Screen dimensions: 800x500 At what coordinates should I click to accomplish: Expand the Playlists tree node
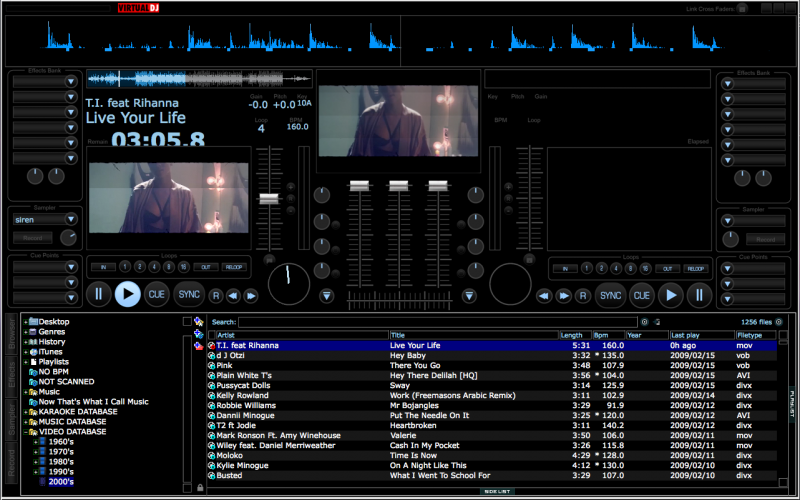tap(26, 362)
